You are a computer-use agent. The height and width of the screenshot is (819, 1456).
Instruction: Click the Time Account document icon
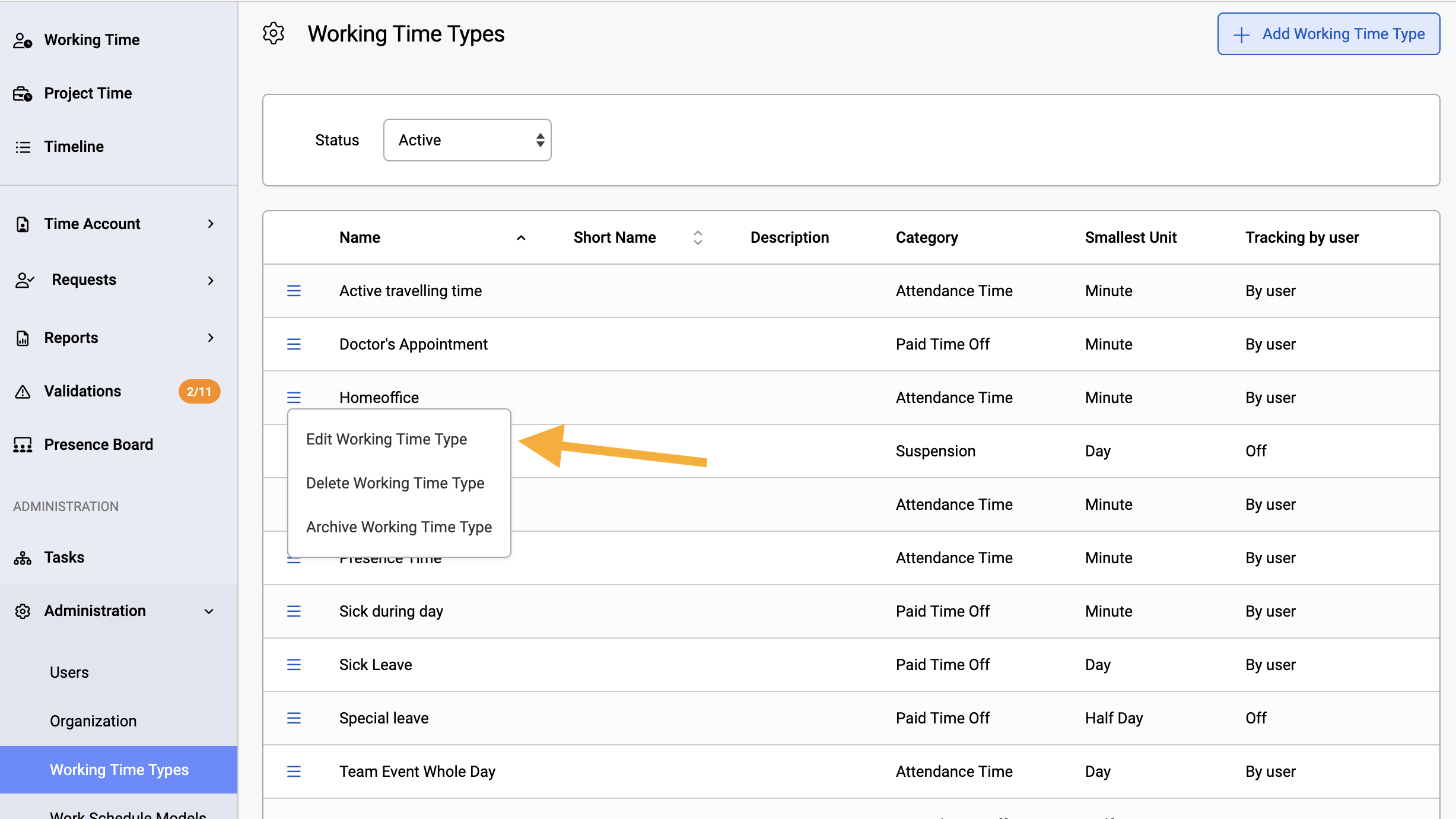[x=23, y=224]
